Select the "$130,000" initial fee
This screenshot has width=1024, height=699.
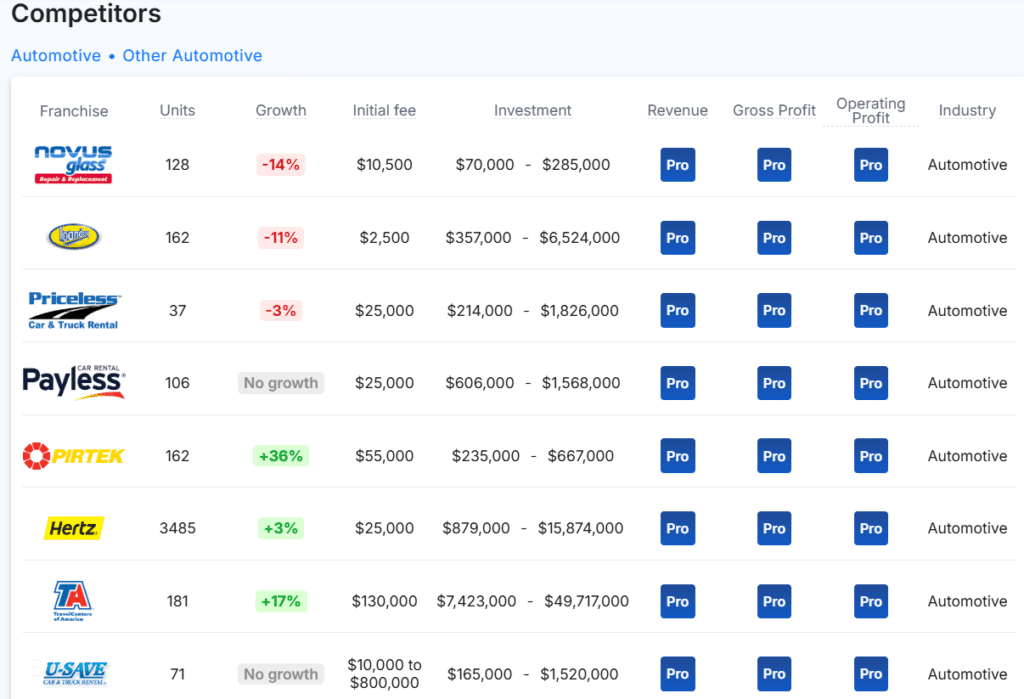(384, 601)
